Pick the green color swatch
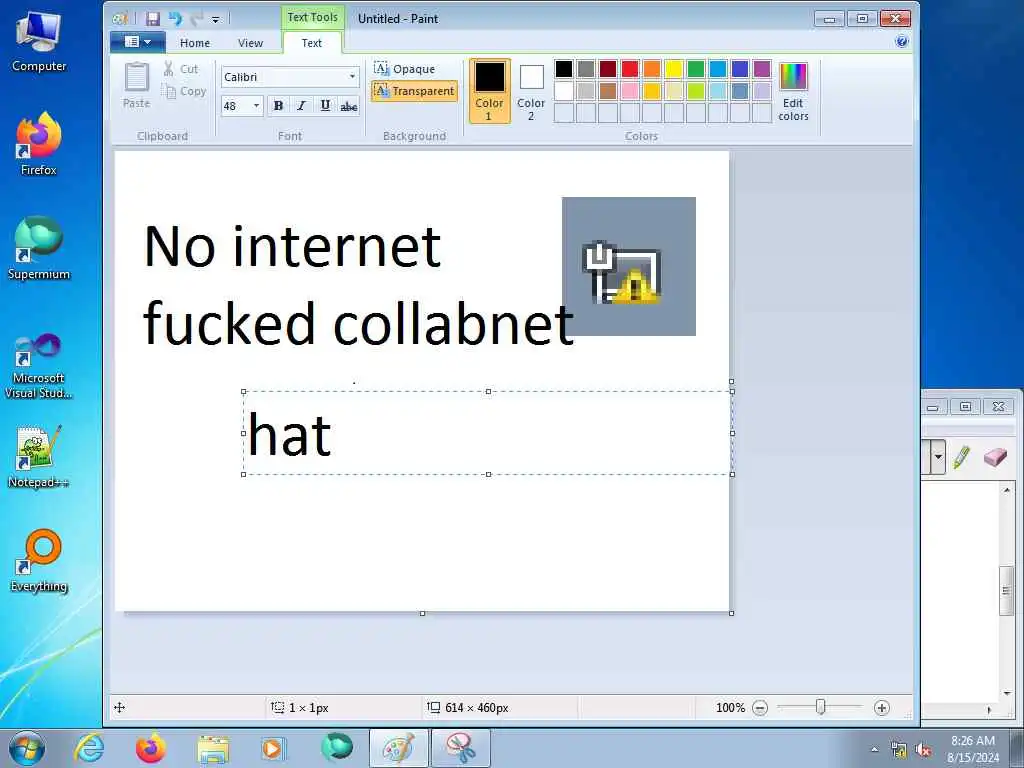The width and height of the screenshot is (1024, 768). [x=696, y=69]
